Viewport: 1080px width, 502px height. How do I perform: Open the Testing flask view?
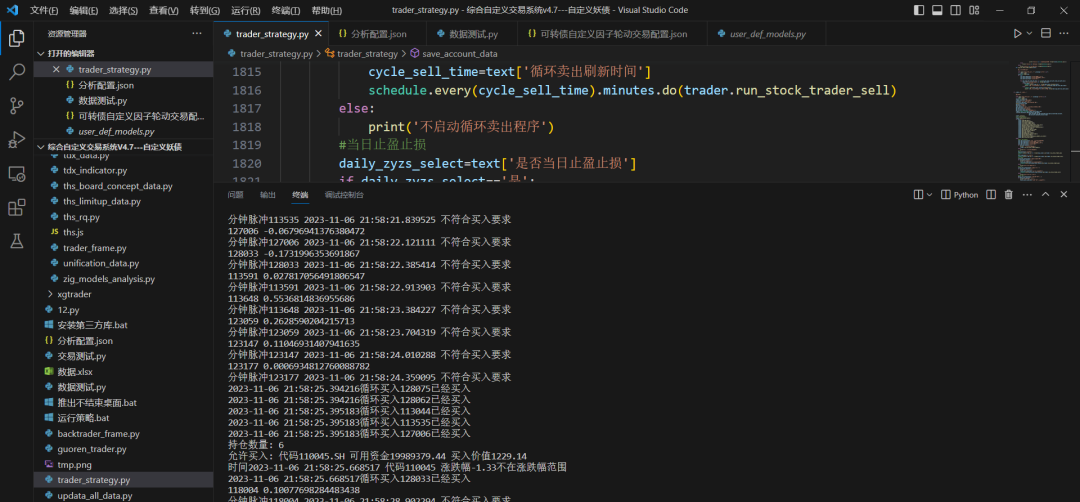point(17,241)
